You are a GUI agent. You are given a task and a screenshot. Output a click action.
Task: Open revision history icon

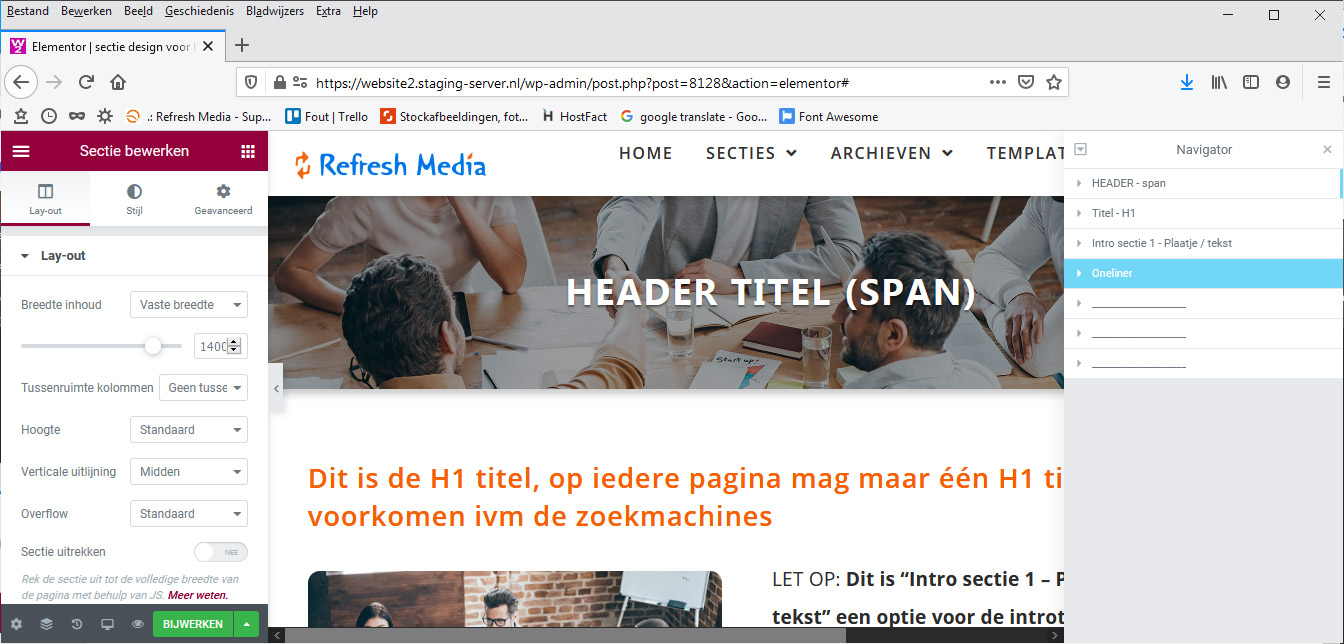tap(77, 624)
